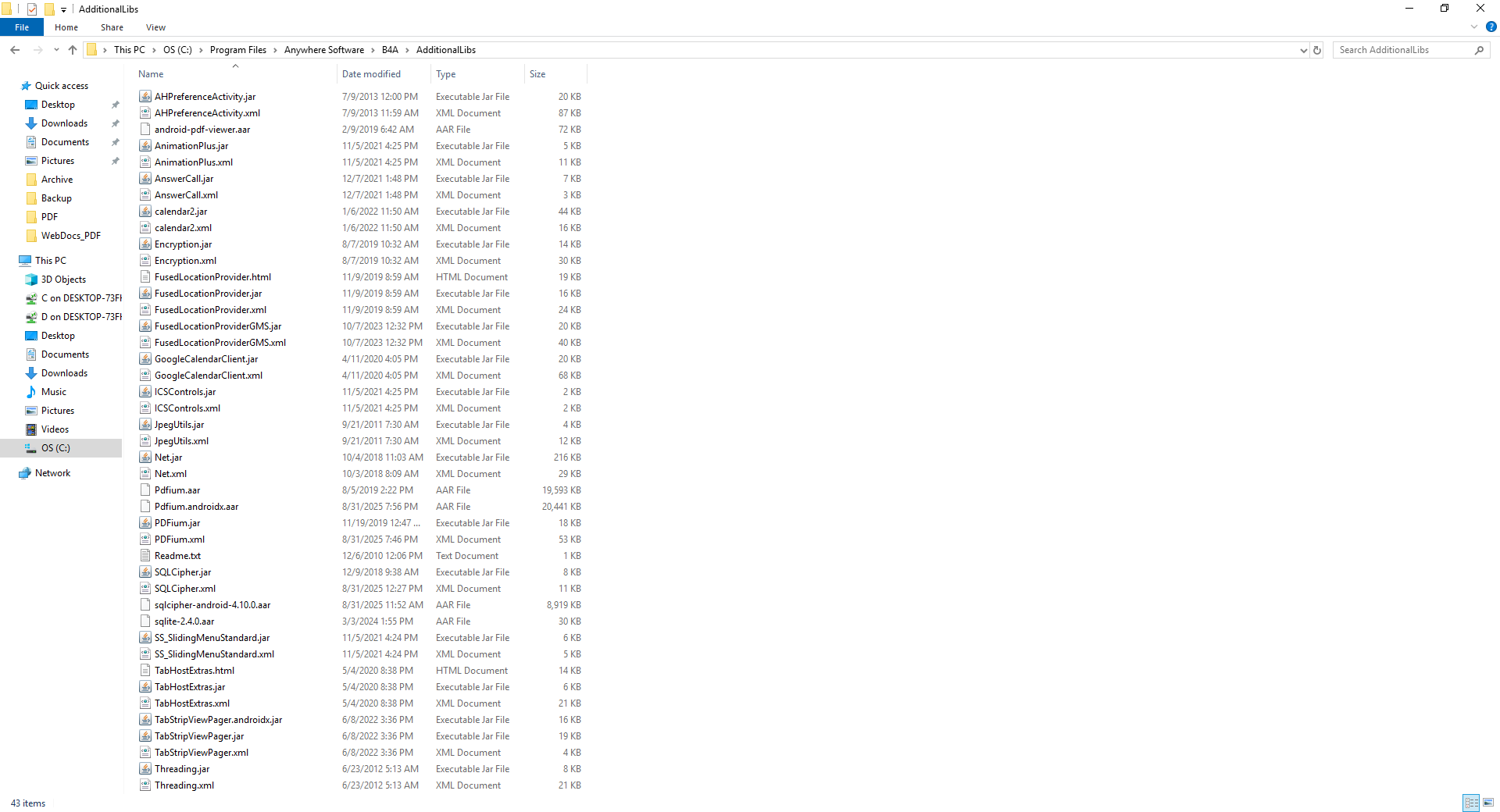This screenshot has width=1500, height=812.
Task: Expand the This PC breadcrumb chevron
Action: point(154,50)
